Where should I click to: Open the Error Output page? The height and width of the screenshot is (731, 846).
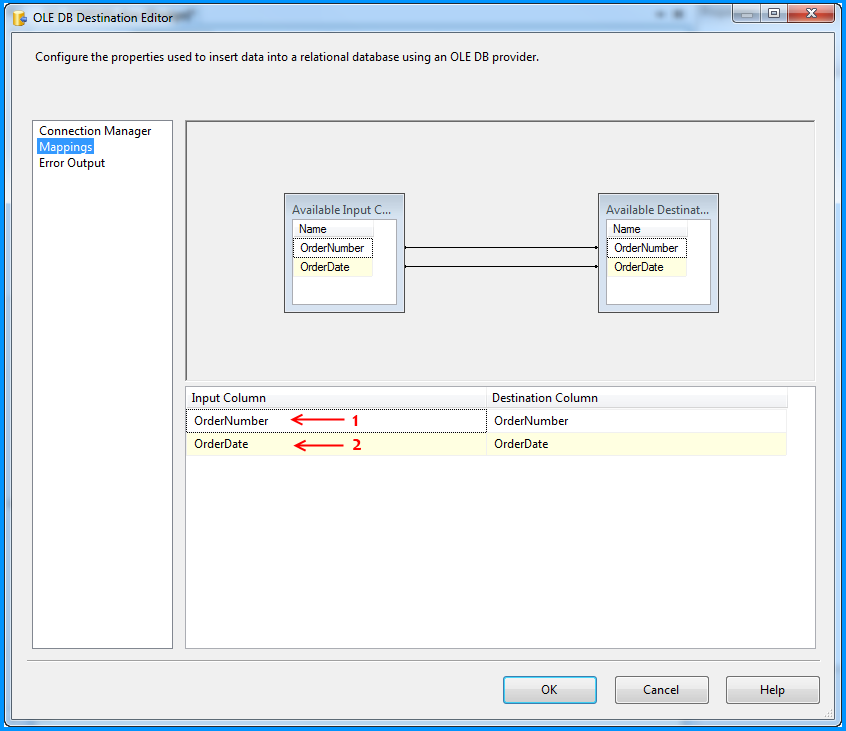pos(72,163)
